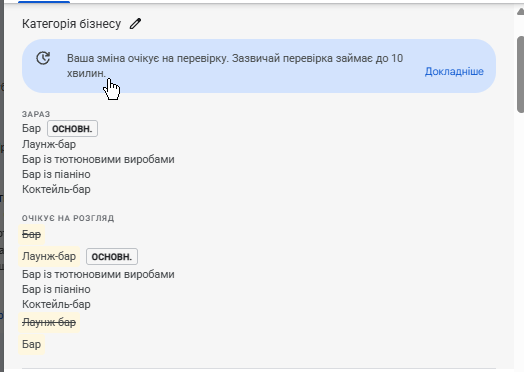Click Бар із тютюновими виробами in pending list
Screen dimensions: 524x372
click(98, 274)
